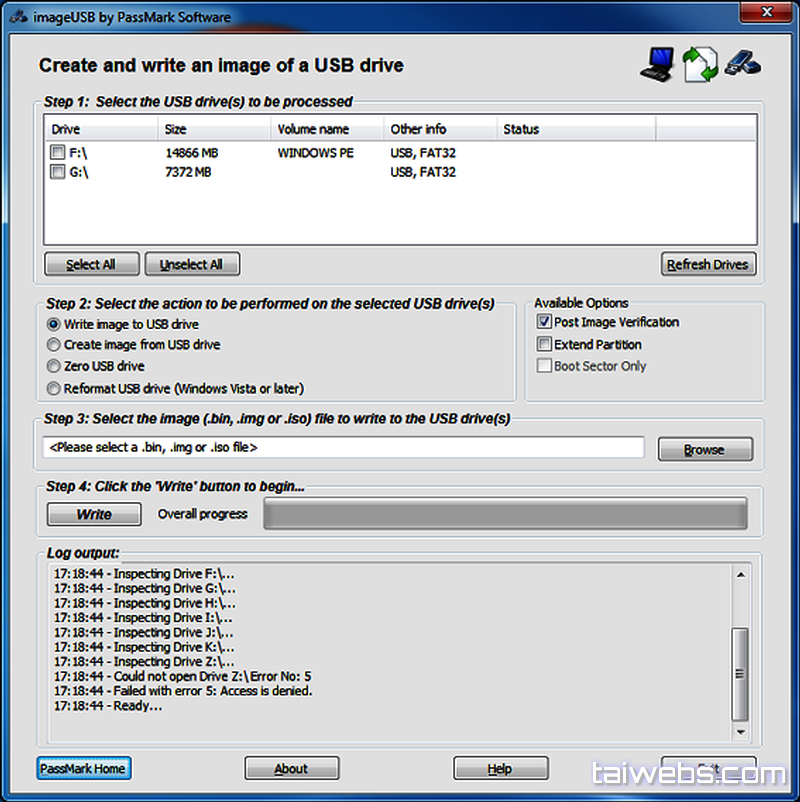Start the process with Write button
800x802 pixels.
(x=94, y=514)
